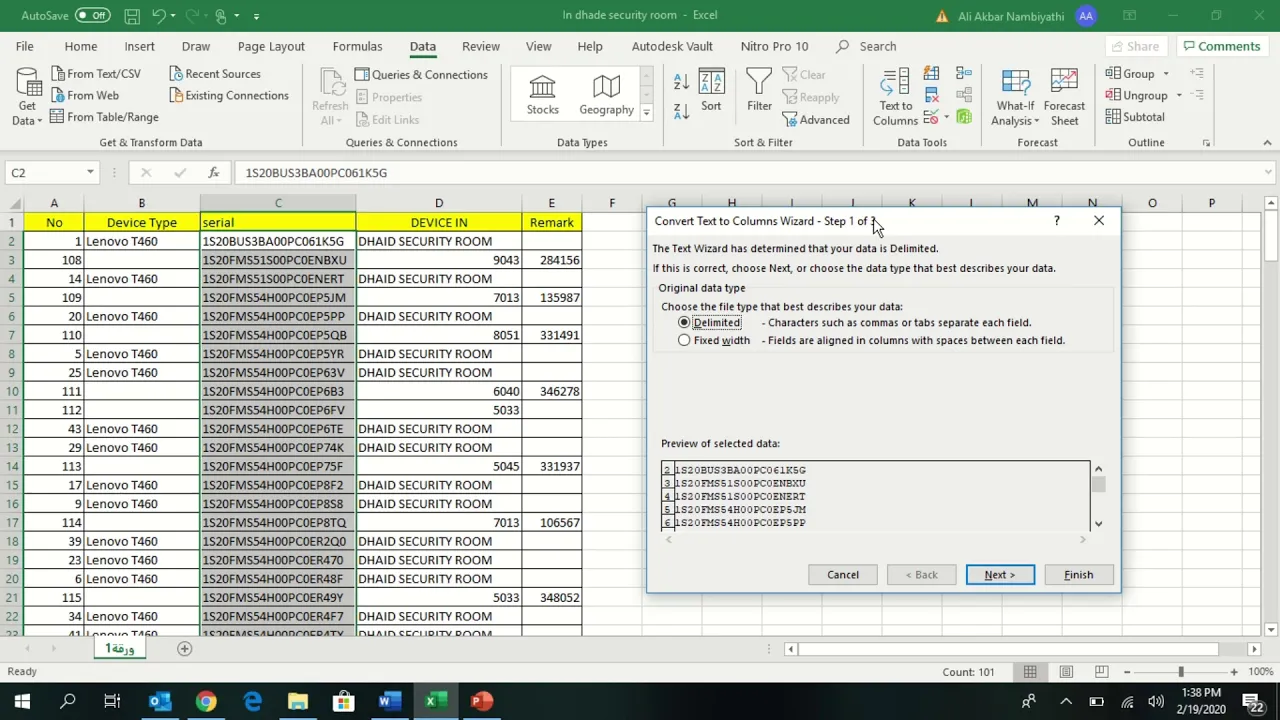
Task: Click the Undo arrow icon
Action: click(159, 15)
